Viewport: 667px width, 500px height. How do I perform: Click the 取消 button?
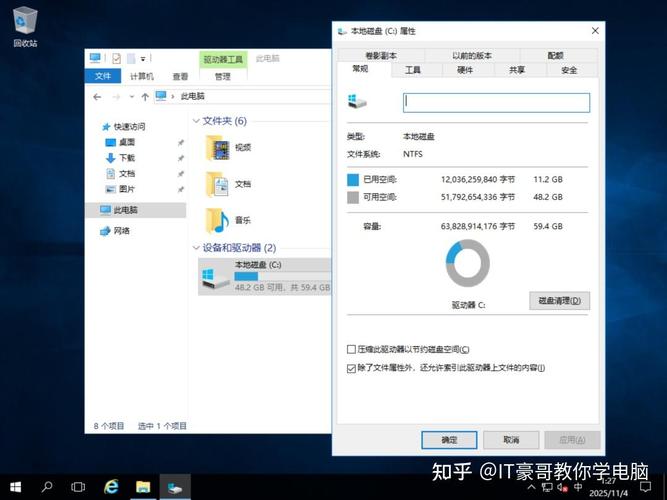[511, 440]
